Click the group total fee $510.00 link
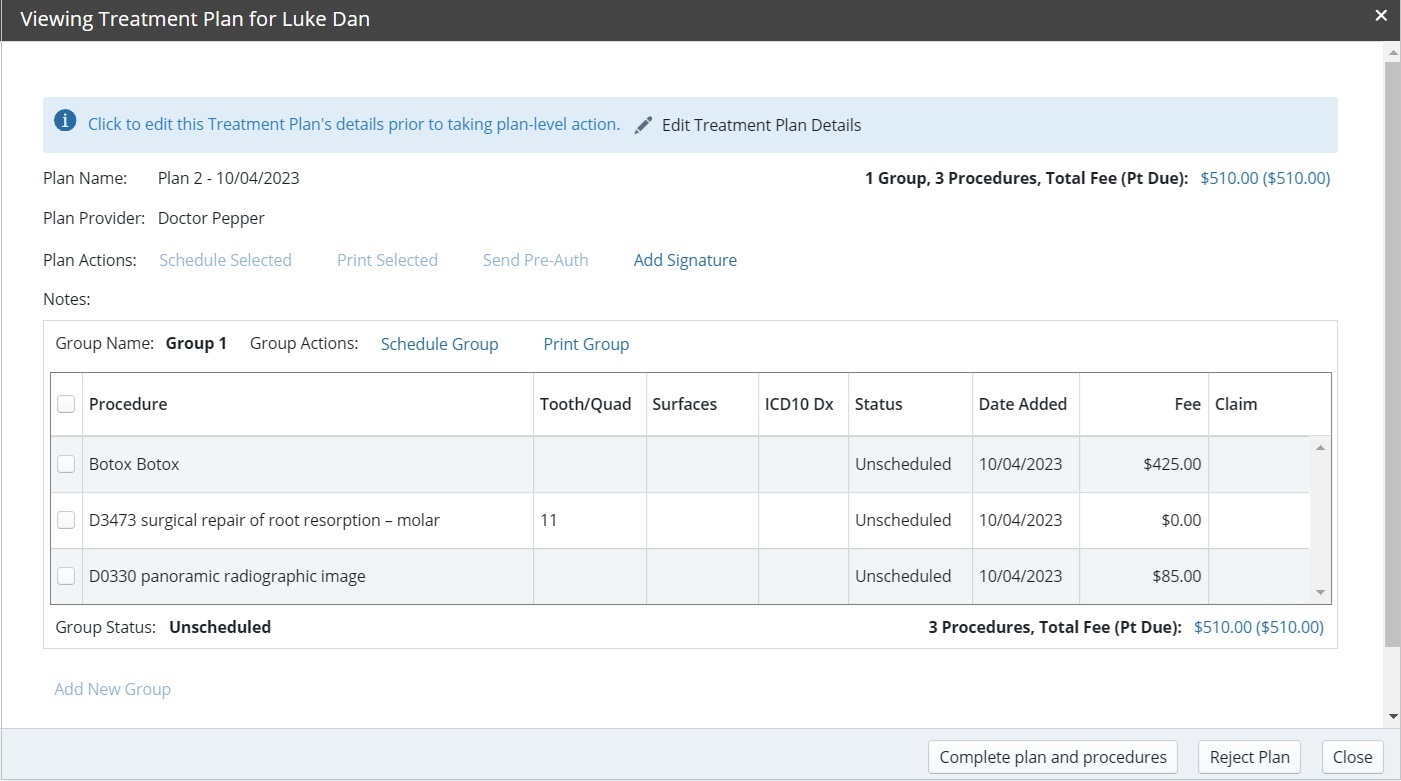 click(x=1258, y=627)
